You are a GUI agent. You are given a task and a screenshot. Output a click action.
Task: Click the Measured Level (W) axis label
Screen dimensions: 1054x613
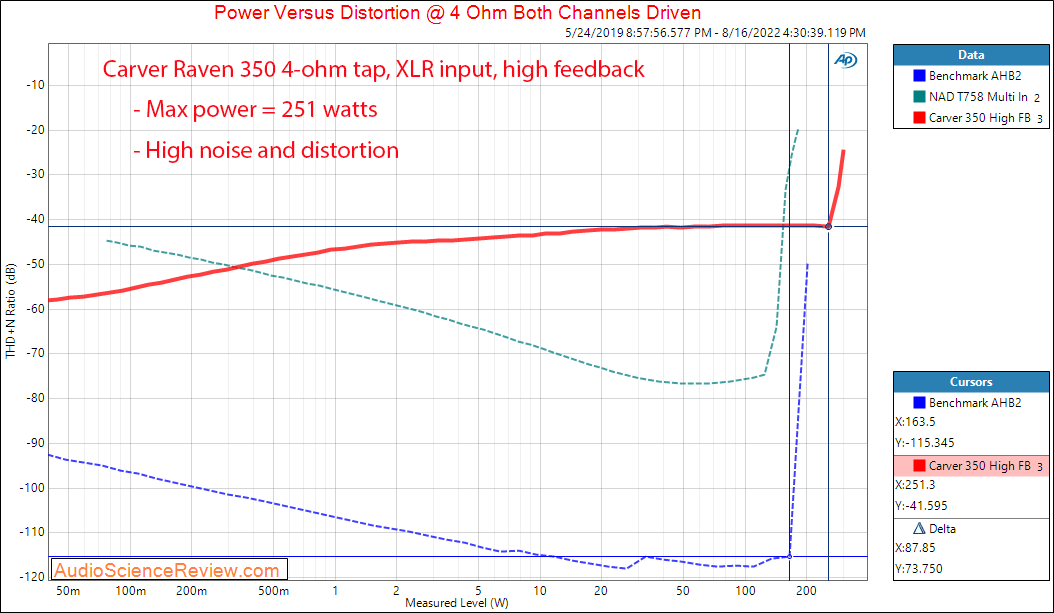point(457,603)
